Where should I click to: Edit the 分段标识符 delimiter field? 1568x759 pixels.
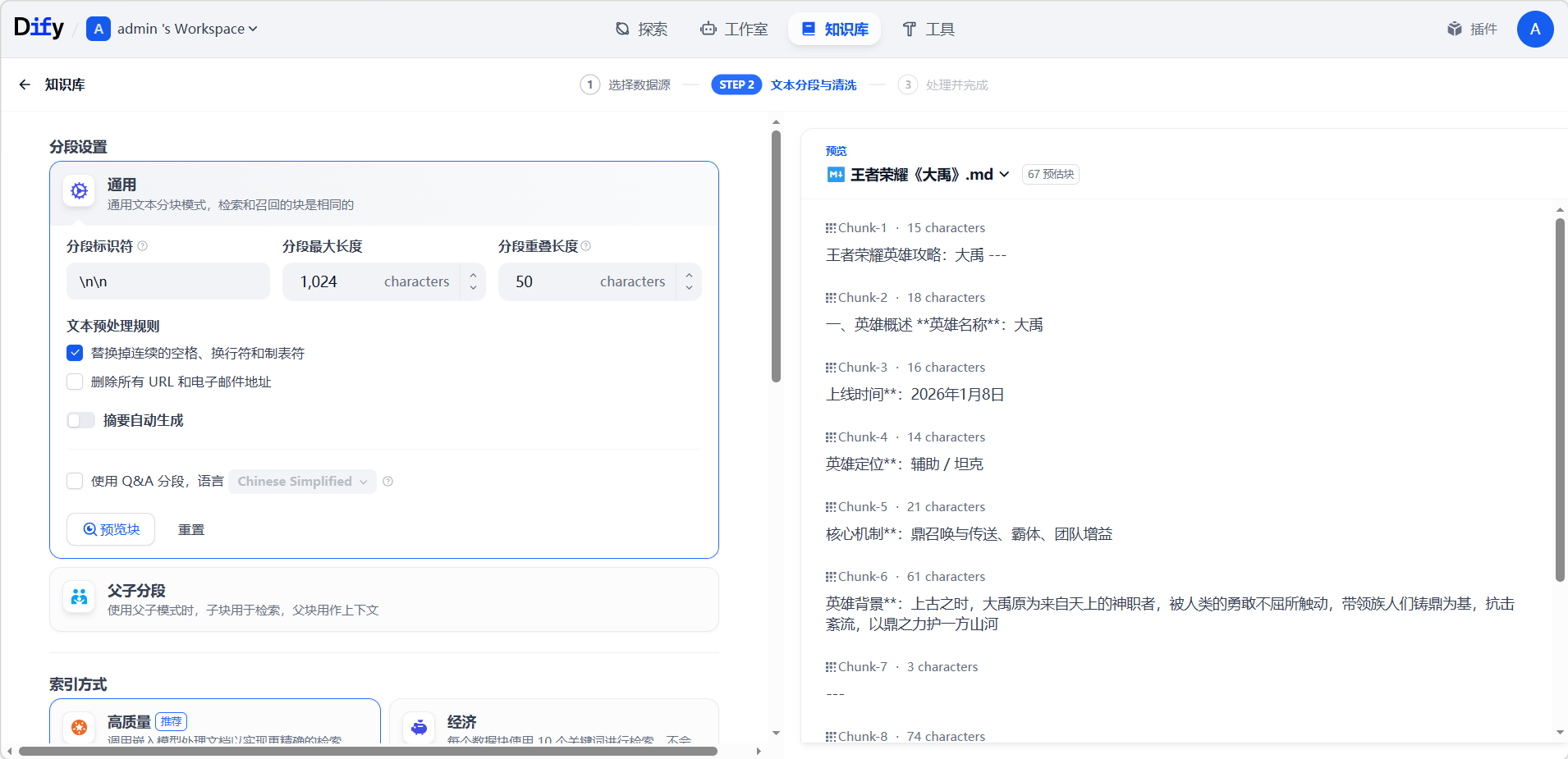(x=168, y=281)
